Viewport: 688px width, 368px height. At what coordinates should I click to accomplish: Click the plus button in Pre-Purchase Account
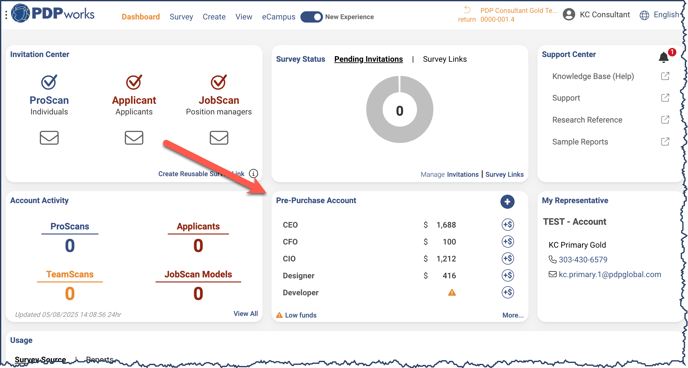[508, 202]
